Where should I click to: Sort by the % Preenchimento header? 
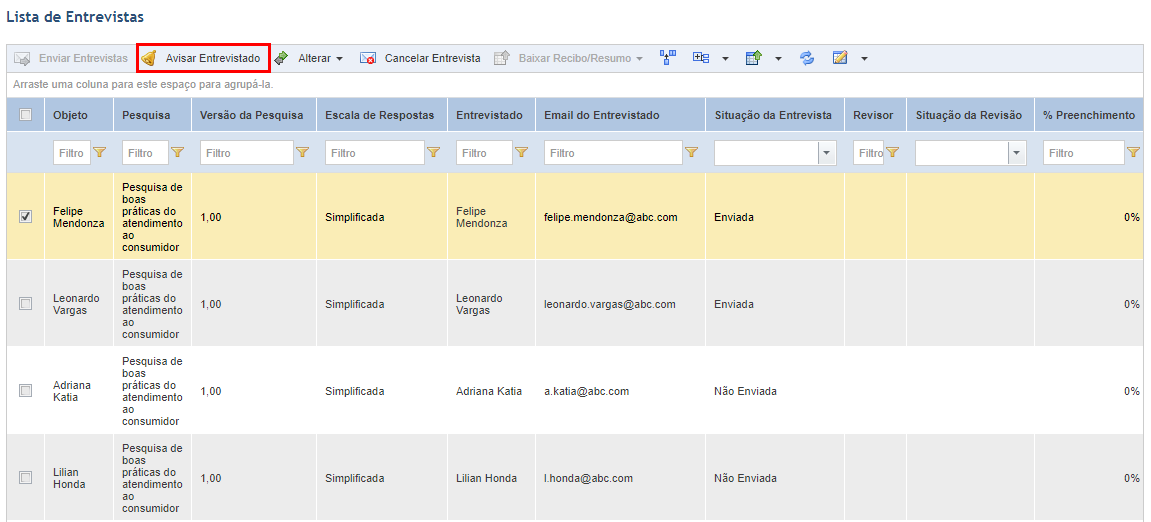pyautogui.click(x=1089, y=115)
